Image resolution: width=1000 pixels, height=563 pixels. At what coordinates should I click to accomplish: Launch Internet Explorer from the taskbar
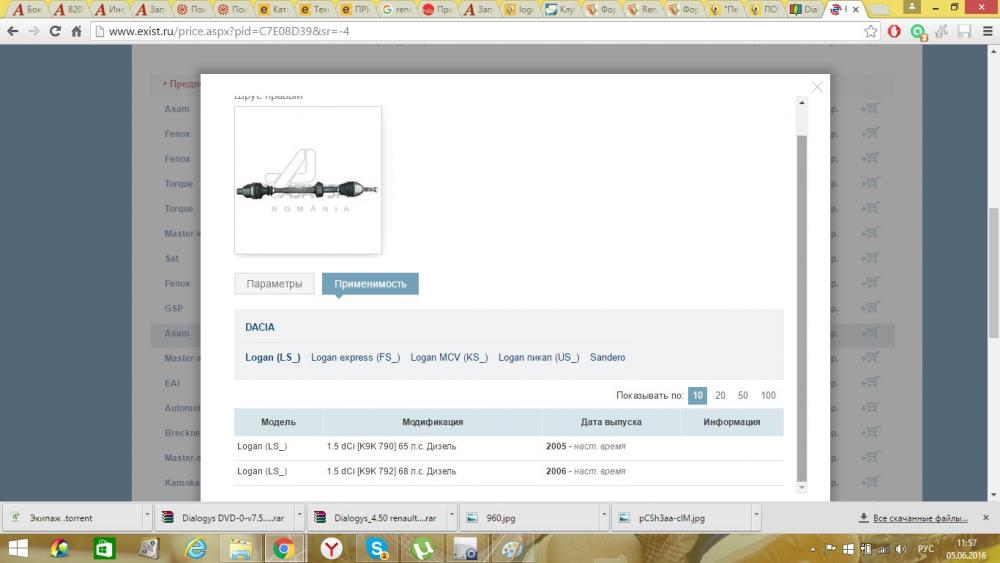[195, 548]
